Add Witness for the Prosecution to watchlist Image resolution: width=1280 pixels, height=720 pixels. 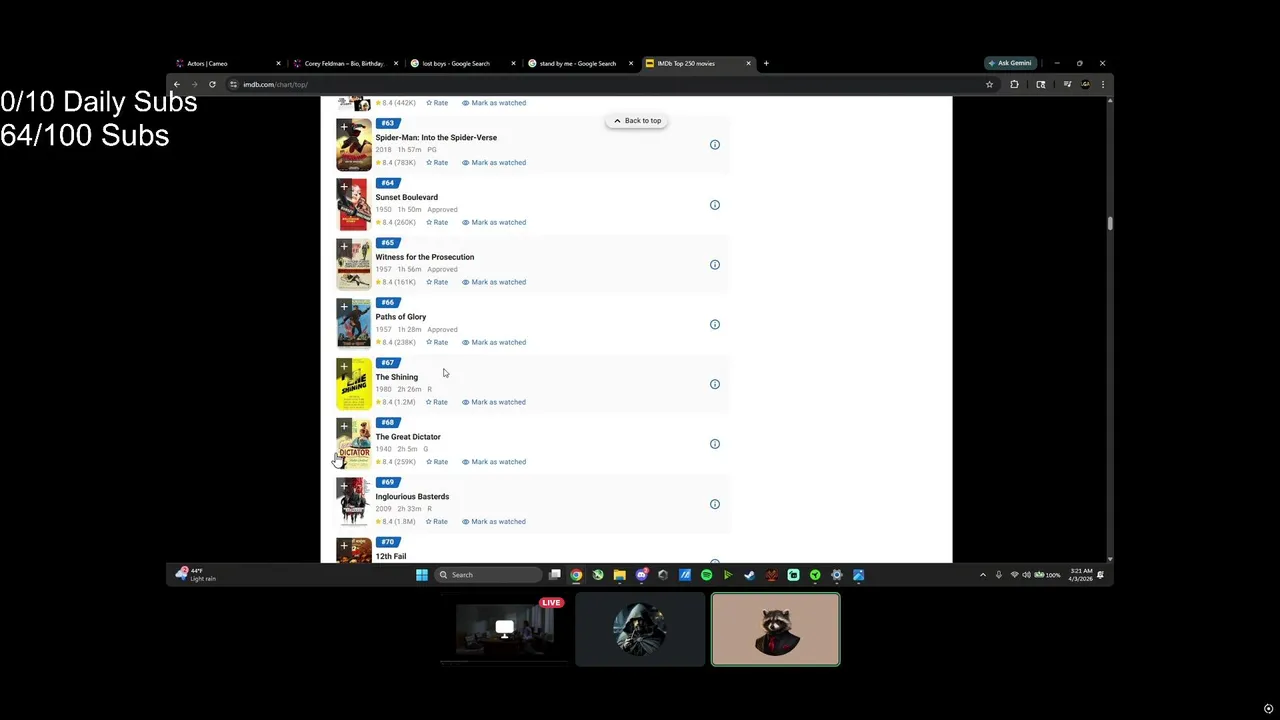coord(344,247)
